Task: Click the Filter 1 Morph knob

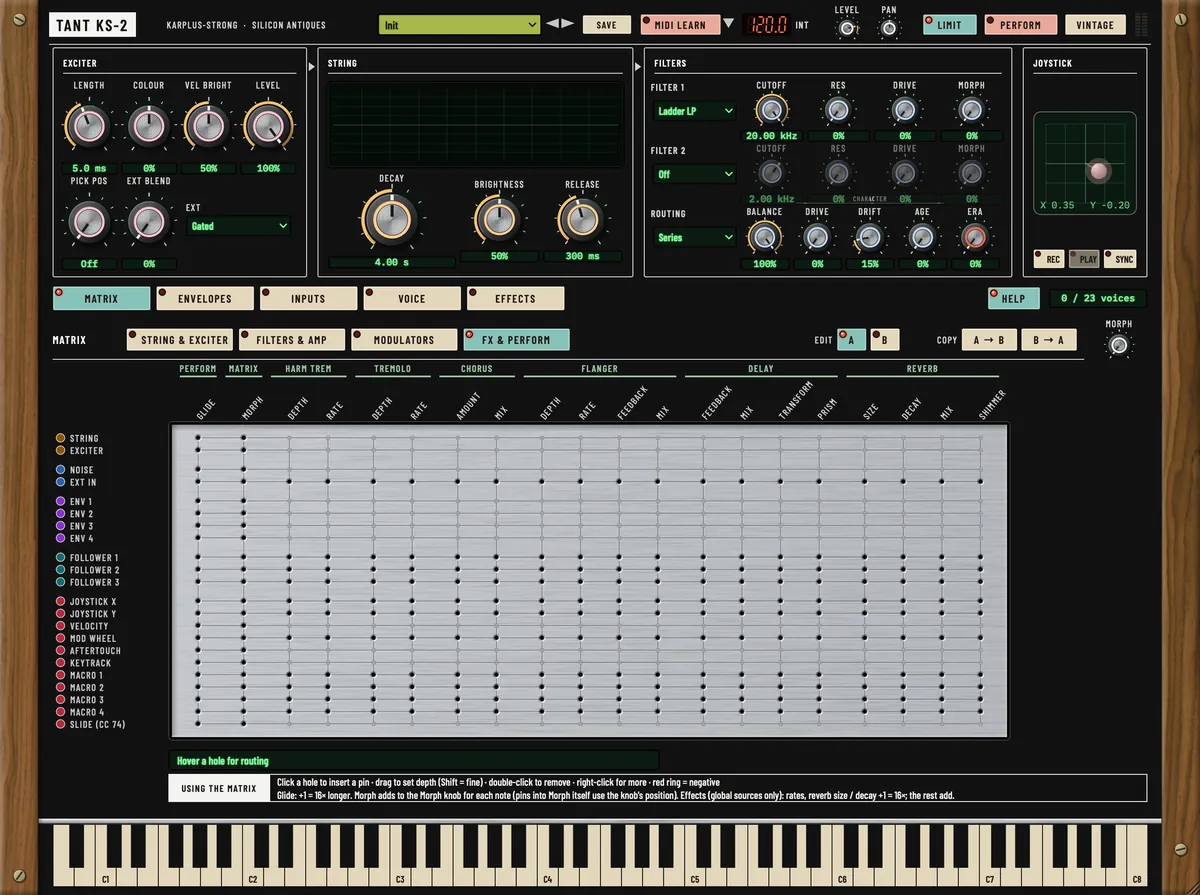Action: click(971, 110)
